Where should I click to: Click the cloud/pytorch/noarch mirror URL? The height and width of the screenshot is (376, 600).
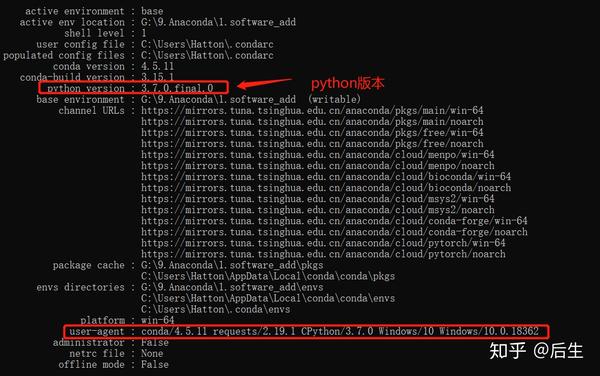(x=323, y=254)
